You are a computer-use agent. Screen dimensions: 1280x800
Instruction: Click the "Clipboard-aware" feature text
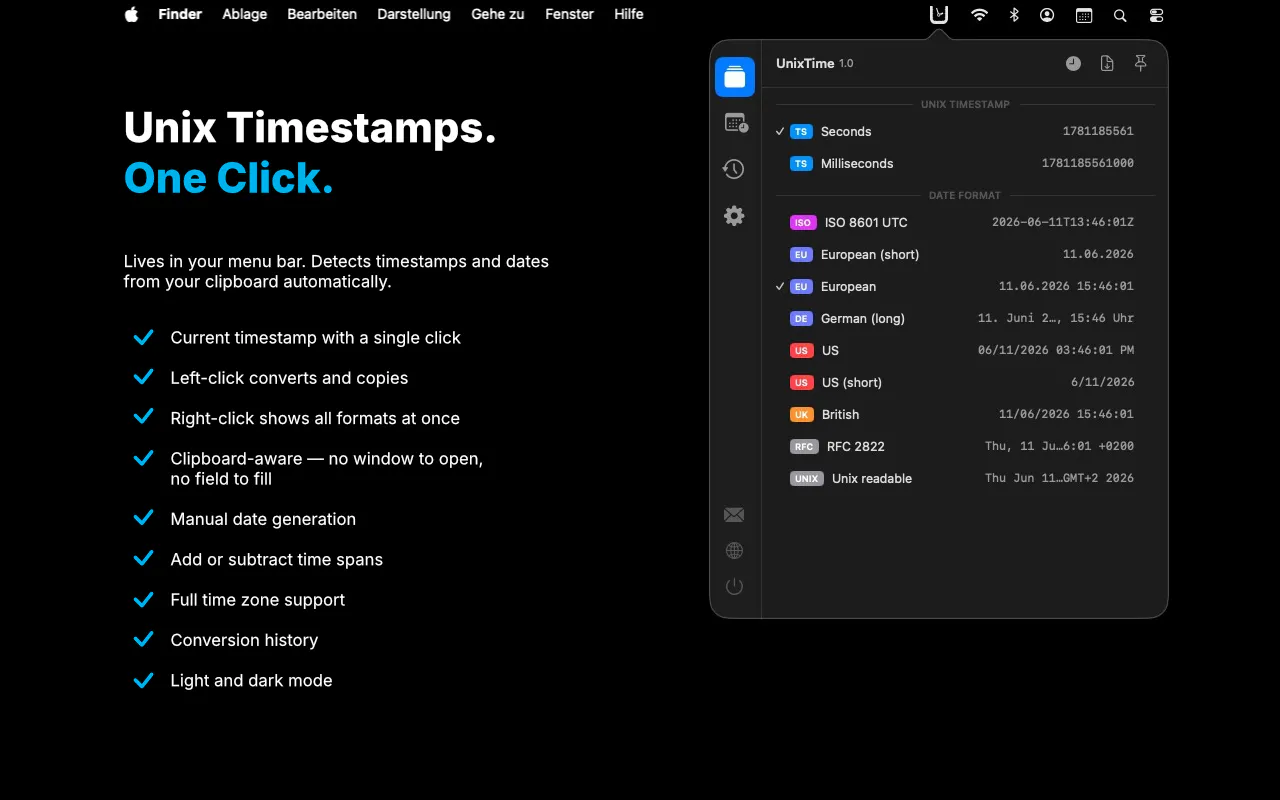(327, 469)
